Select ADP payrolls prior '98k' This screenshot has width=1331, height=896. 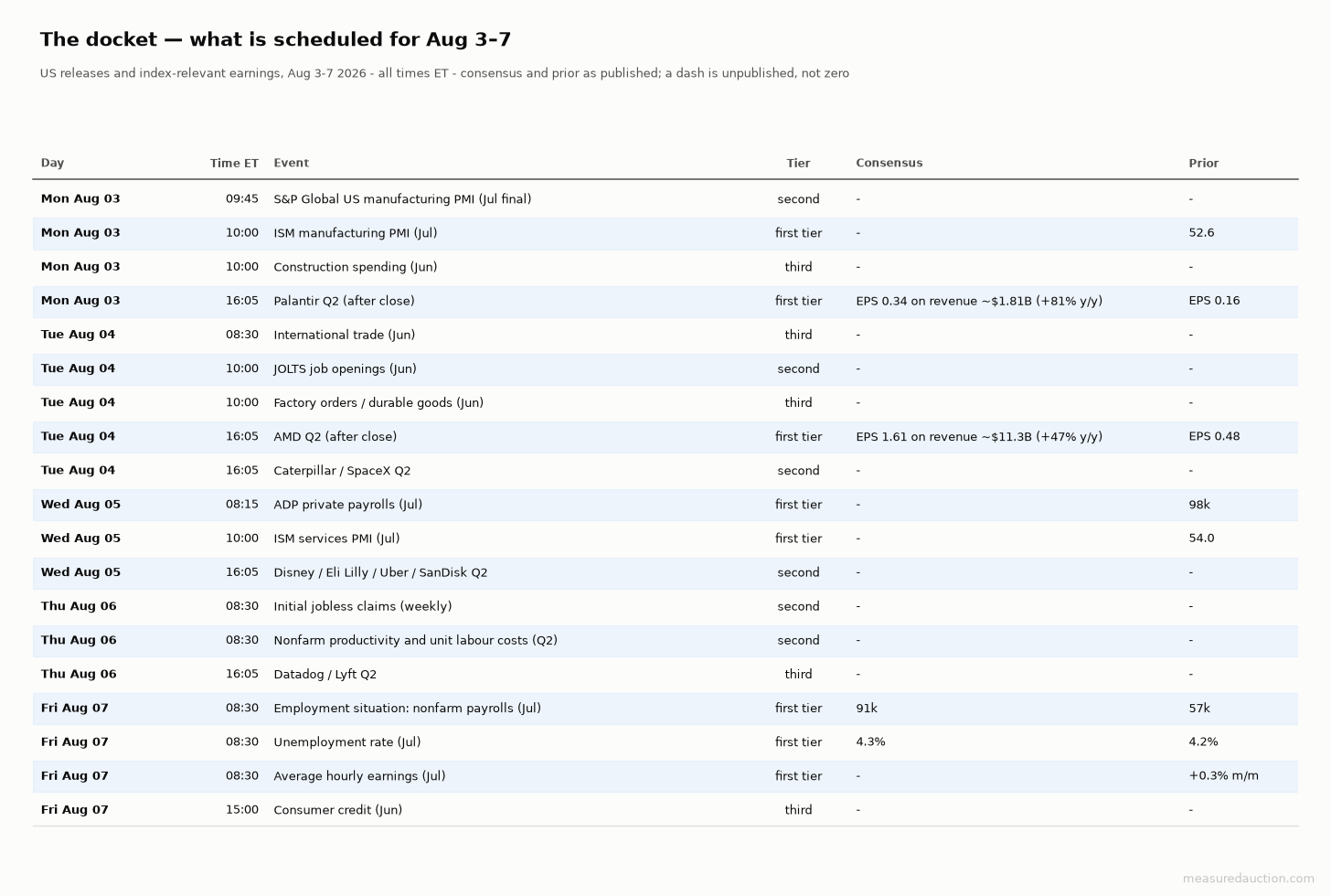click(1199, 505)
